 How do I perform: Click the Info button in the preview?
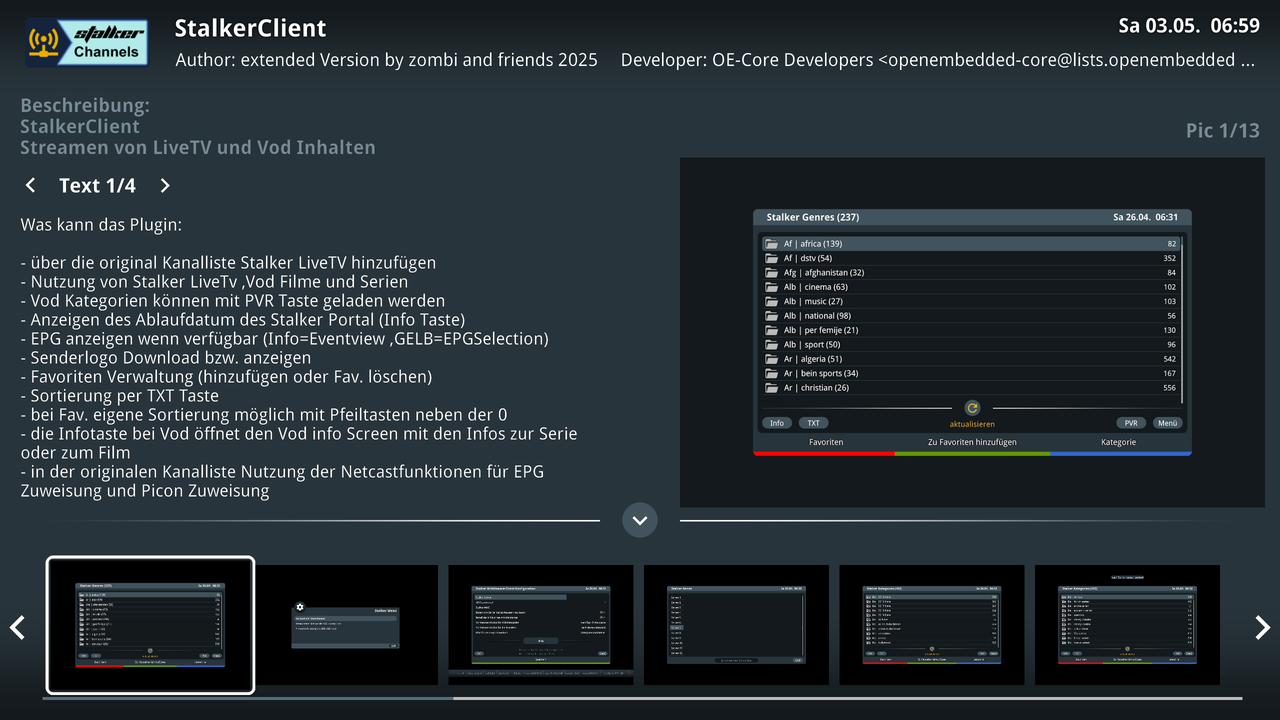pyautogui.click(x=777, y=423)
